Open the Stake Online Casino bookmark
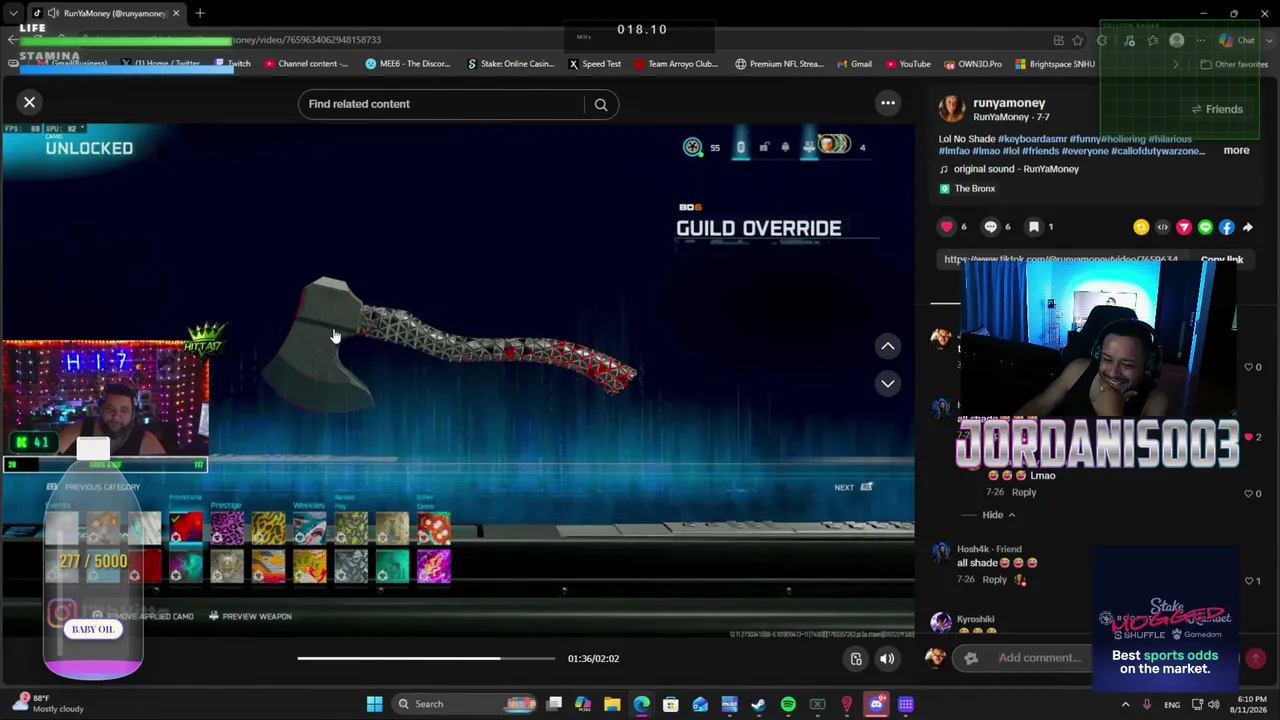Image resolution: width=1280 pixels, height=720 pixels. 511,64
